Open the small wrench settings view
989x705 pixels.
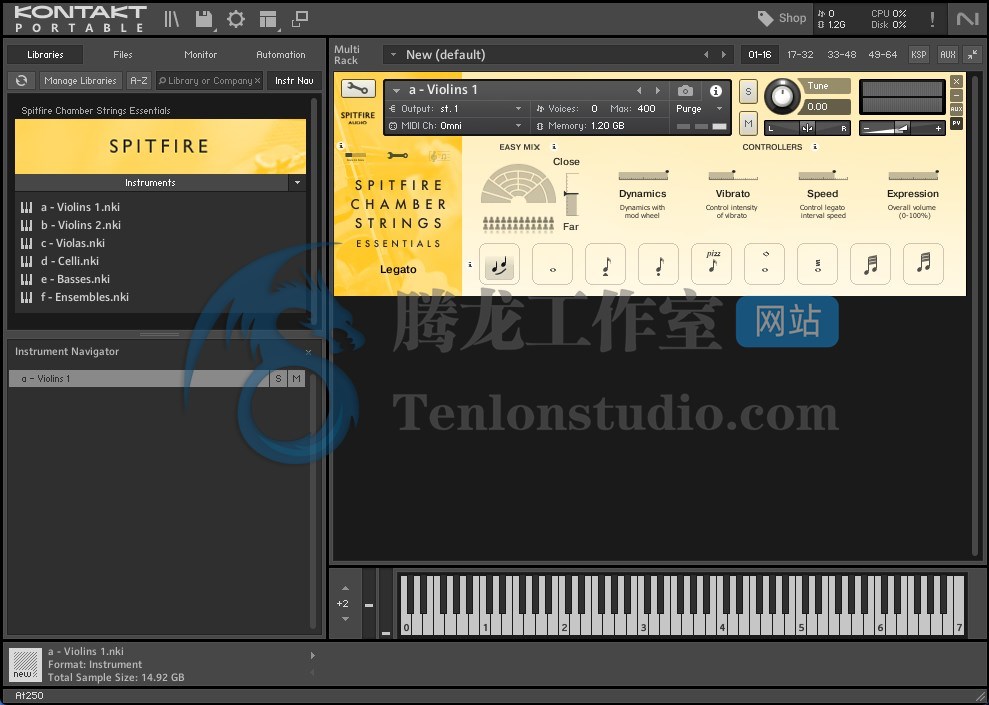(397, 155)
